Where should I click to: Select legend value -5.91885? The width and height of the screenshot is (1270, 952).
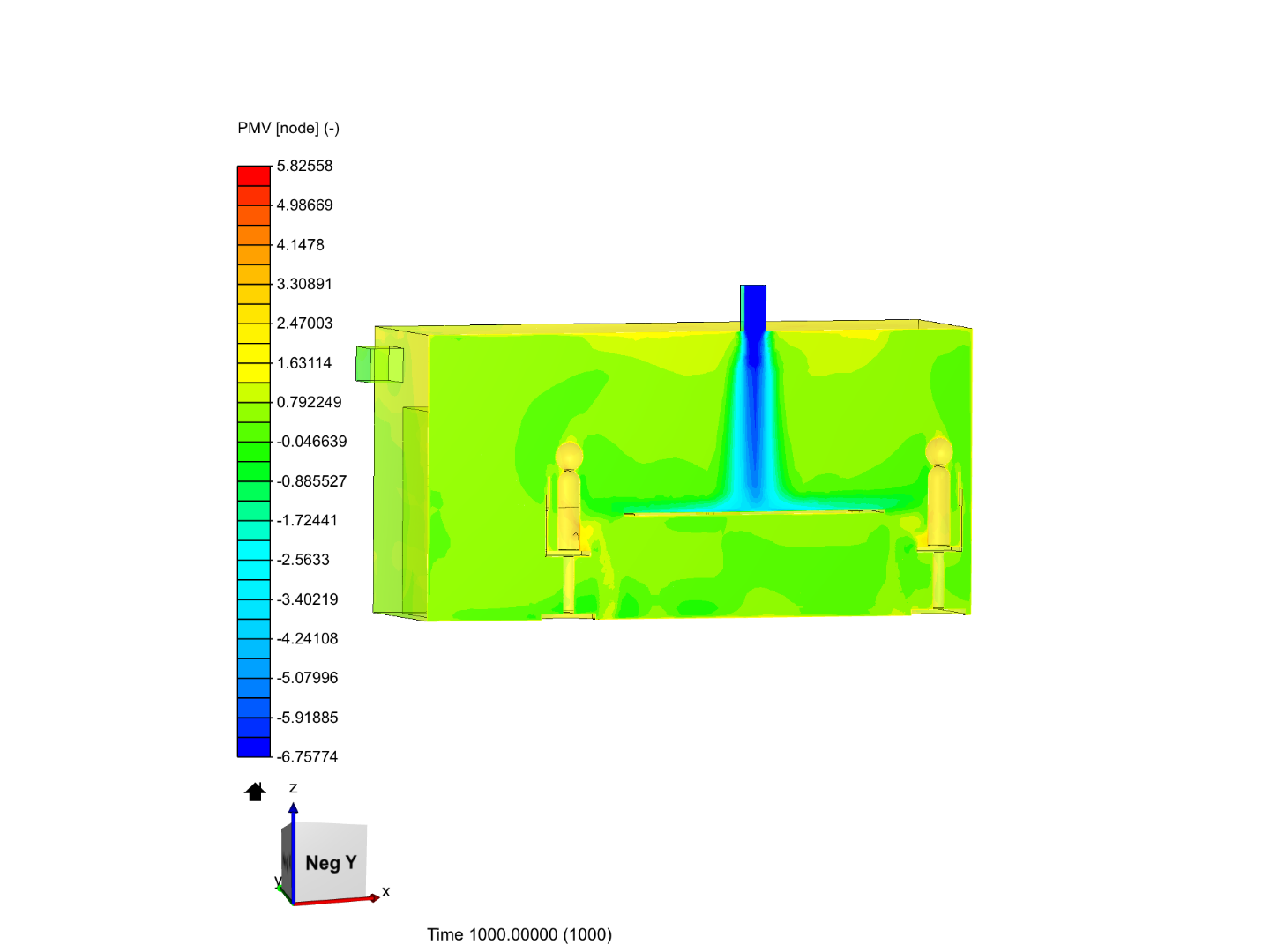coord(307,718)
